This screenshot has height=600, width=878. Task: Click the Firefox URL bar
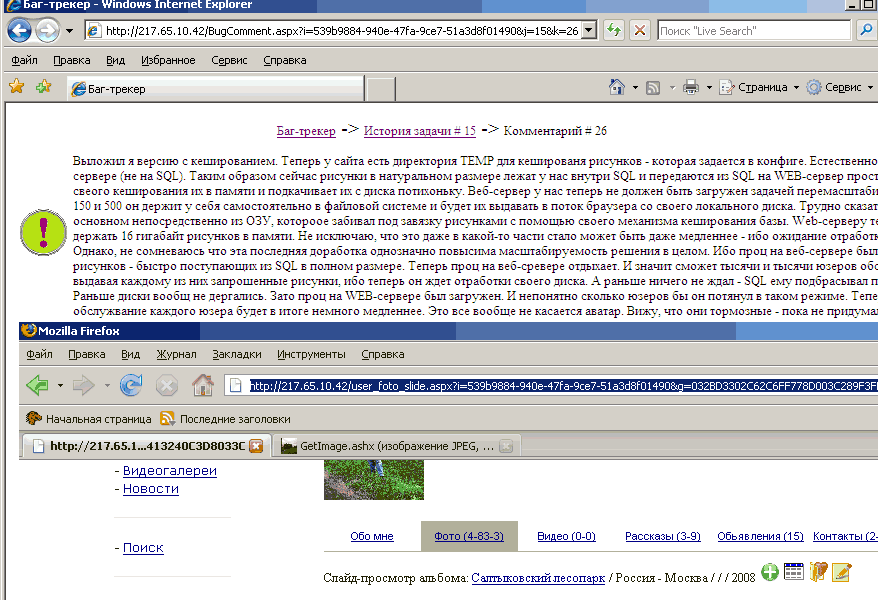pos(552,386)
